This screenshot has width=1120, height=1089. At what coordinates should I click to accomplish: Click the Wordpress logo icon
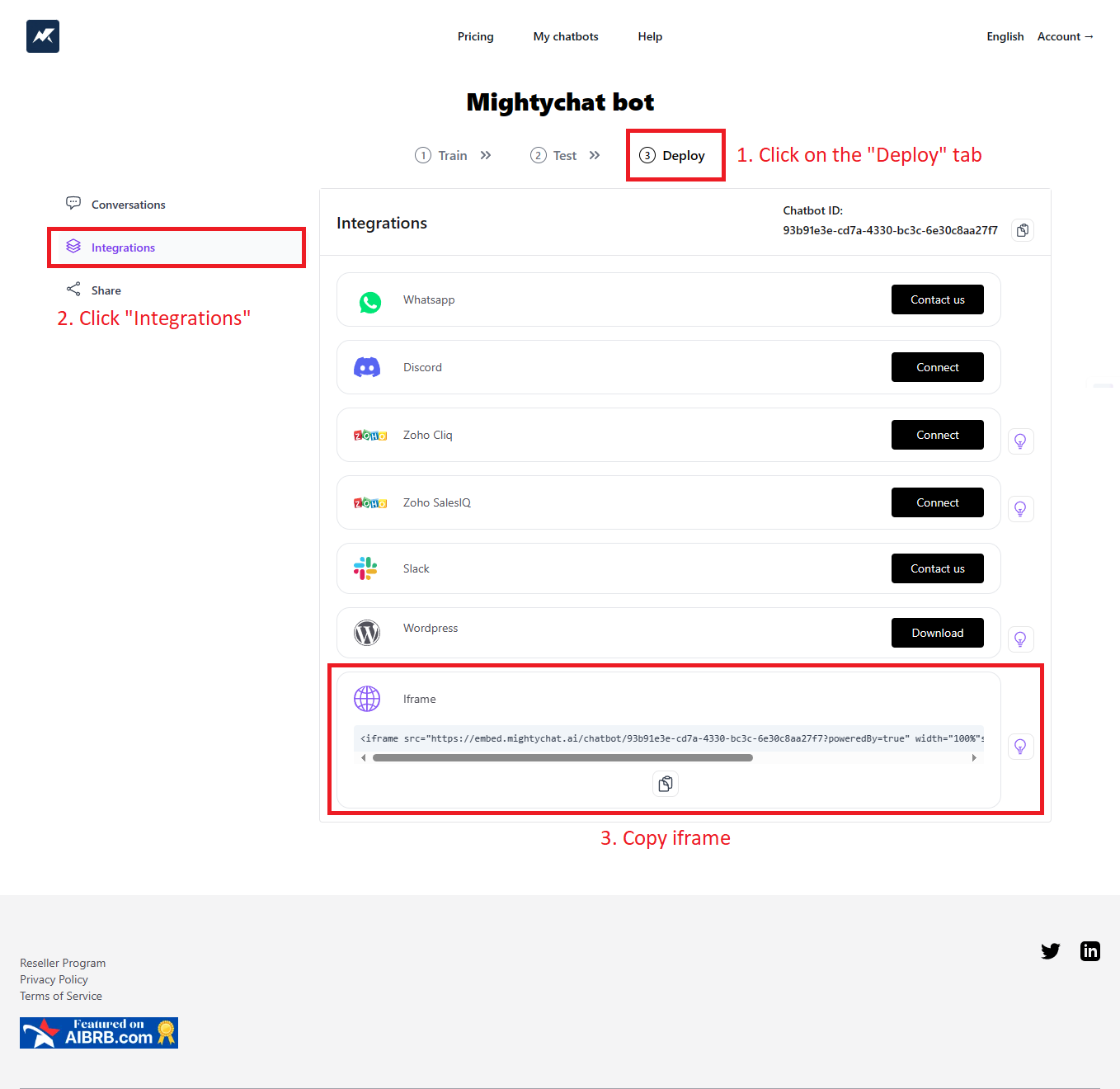tap(367, 633)
